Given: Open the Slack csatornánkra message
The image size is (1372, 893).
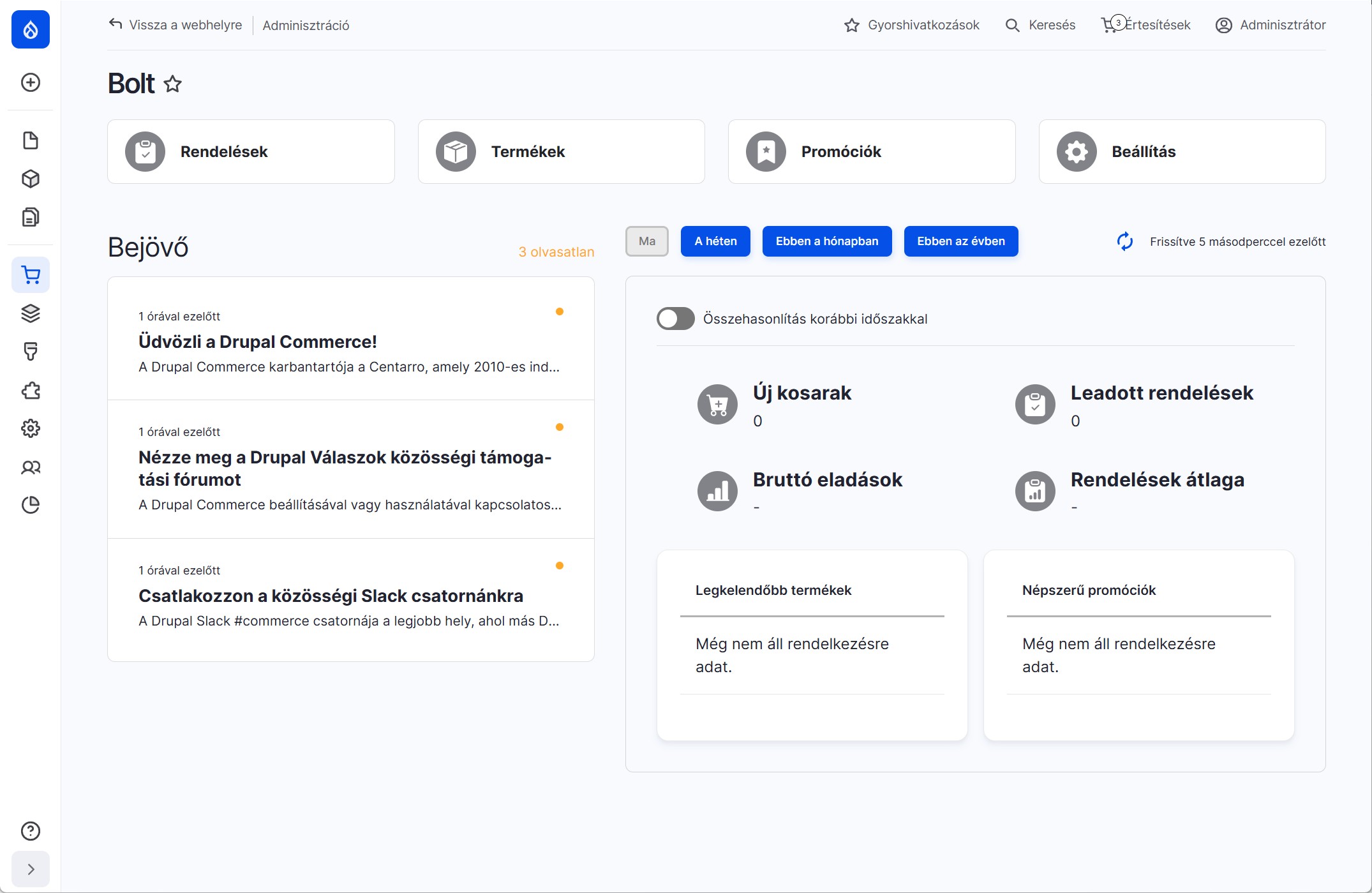Looking at the screenshot, I should [x=351, y=600].
